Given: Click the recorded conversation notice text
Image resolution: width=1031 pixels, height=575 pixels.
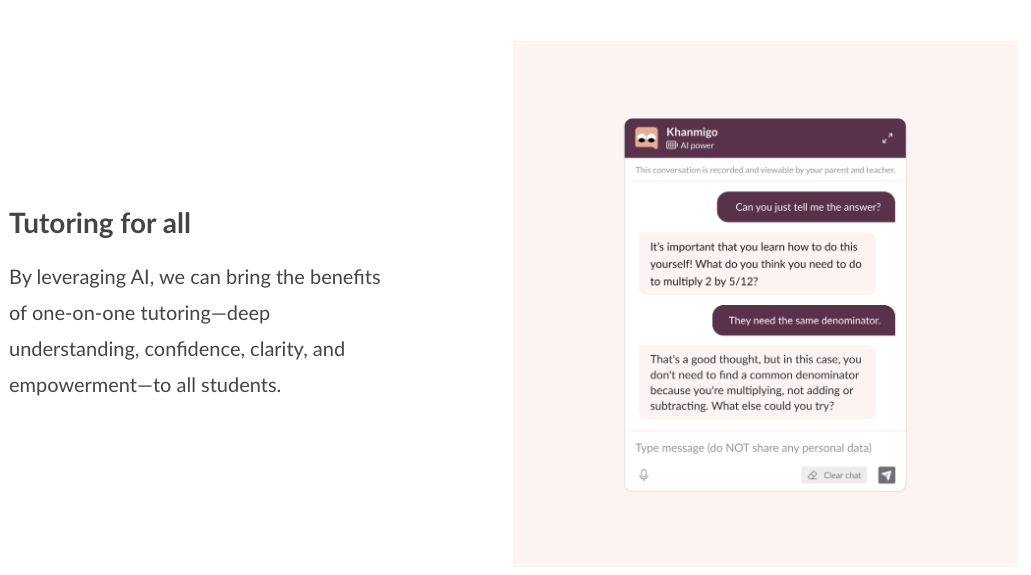Looking at the screenshot, I should (765, 170).
